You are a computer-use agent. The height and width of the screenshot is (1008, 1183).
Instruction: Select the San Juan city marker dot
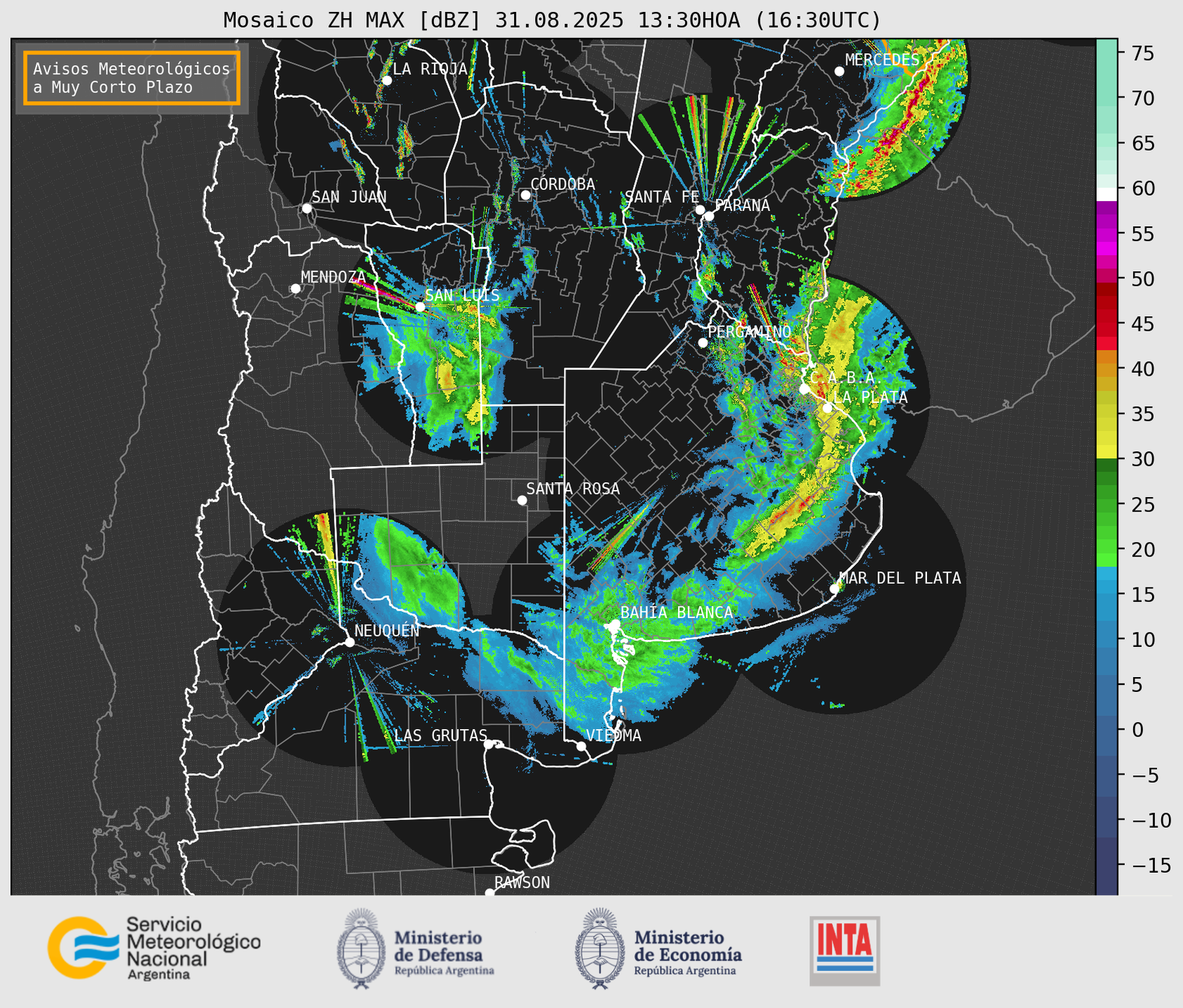306,208
